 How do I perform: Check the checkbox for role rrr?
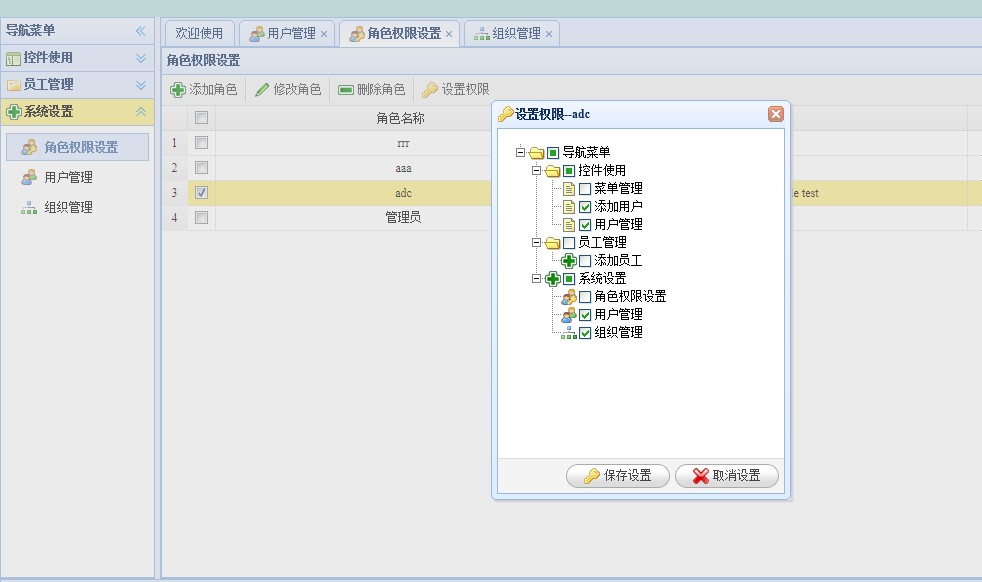(201, 143)
